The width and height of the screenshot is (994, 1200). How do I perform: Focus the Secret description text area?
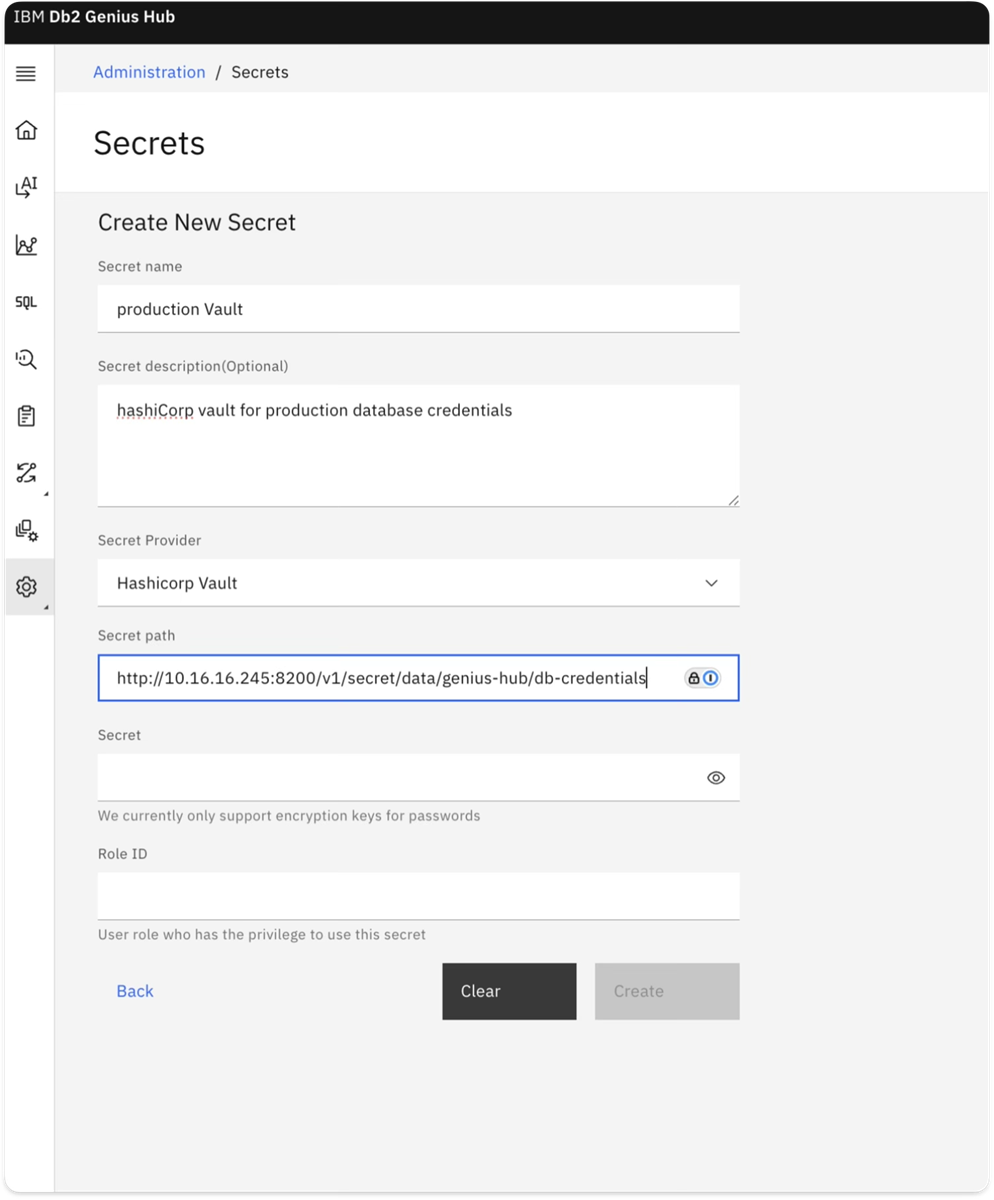click(x=418, y=446)
